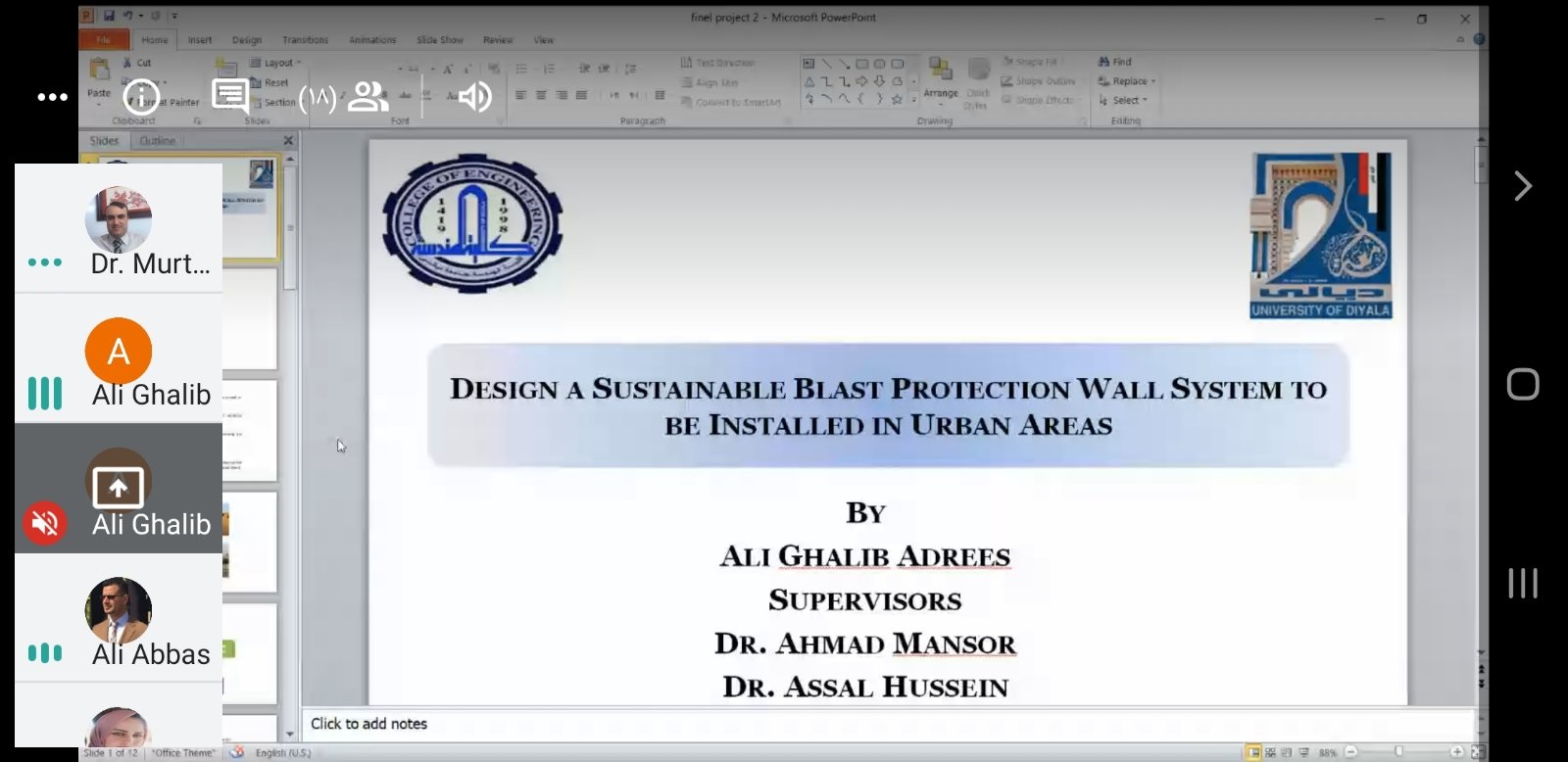Open Text Direction dropdown
This screenshot has height=762, width=1568.
719,63
